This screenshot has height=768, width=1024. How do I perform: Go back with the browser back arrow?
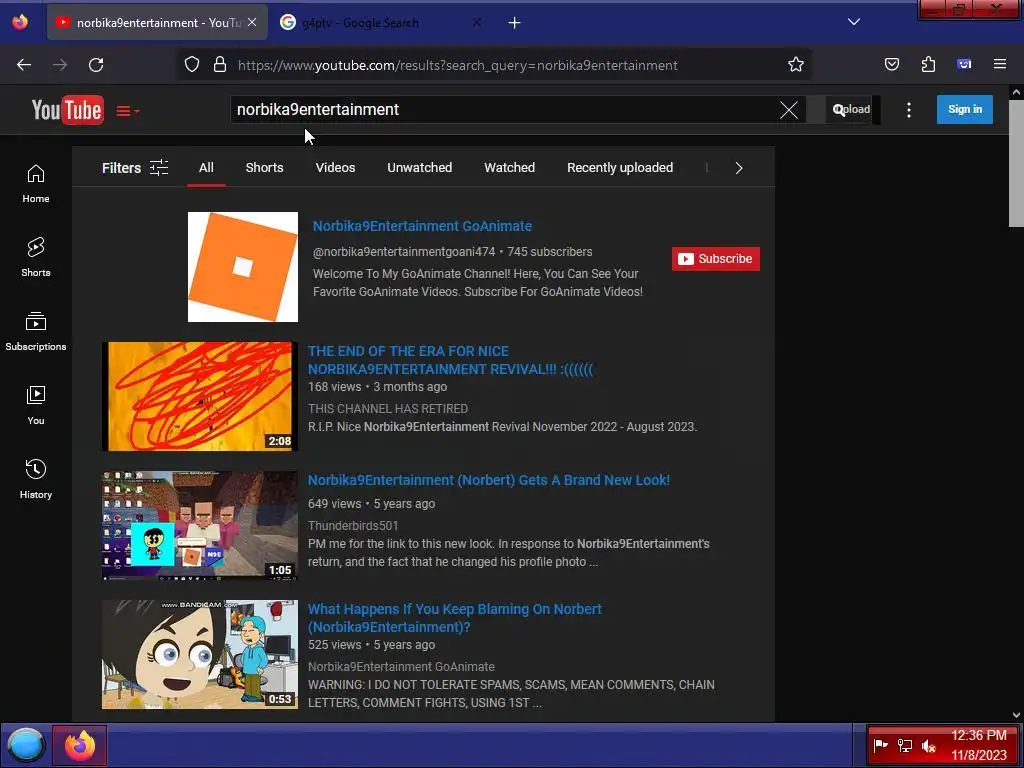24,65
